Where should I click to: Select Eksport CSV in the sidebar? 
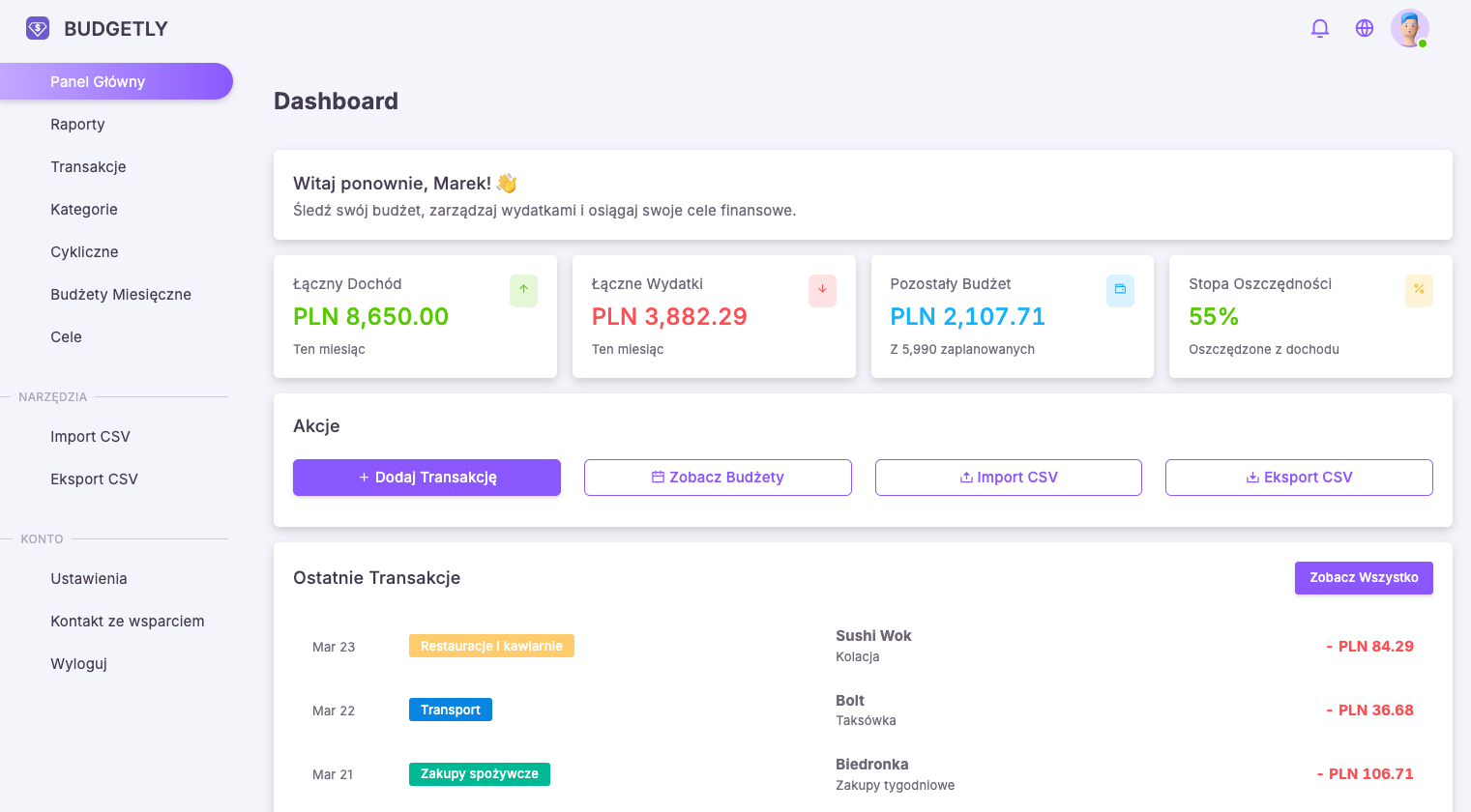(94, 478)
